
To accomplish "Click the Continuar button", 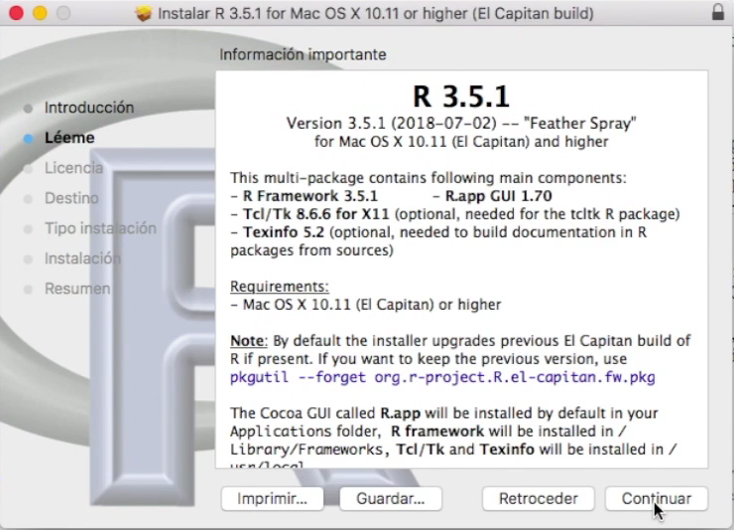I will 656,499.
